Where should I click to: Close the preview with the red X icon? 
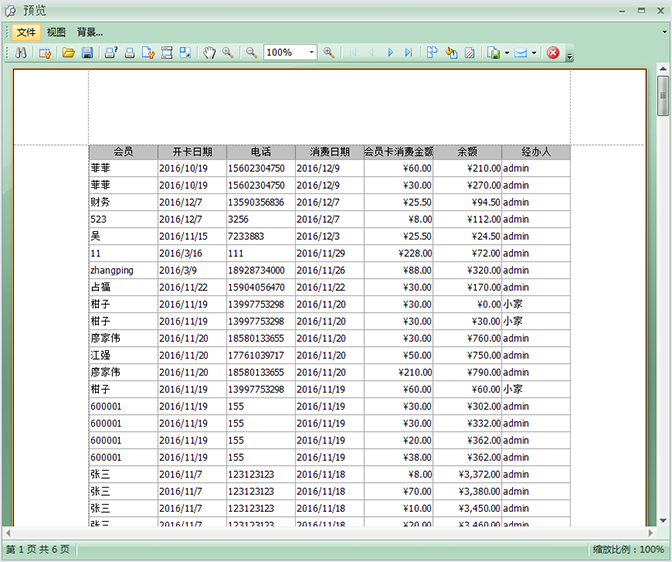click(x=553, y=52)
